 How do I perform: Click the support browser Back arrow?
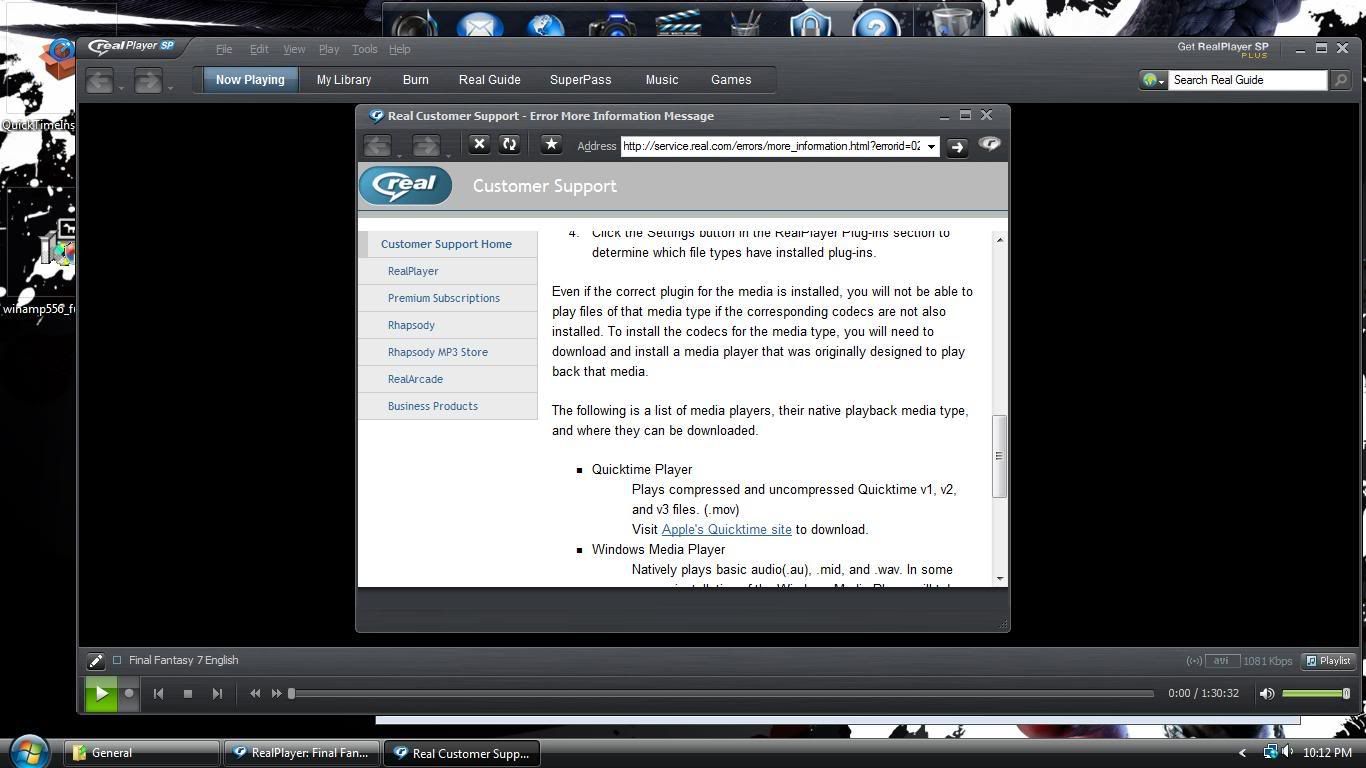coord(377,146)
